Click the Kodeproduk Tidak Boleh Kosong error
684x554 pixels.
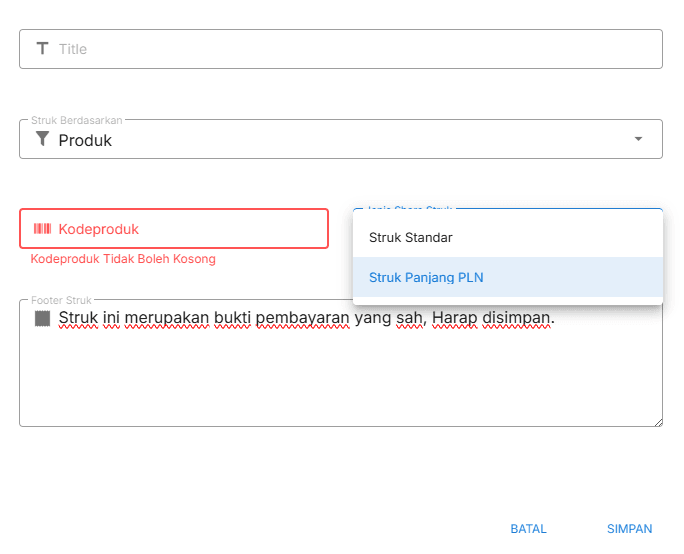click(123, 259)
